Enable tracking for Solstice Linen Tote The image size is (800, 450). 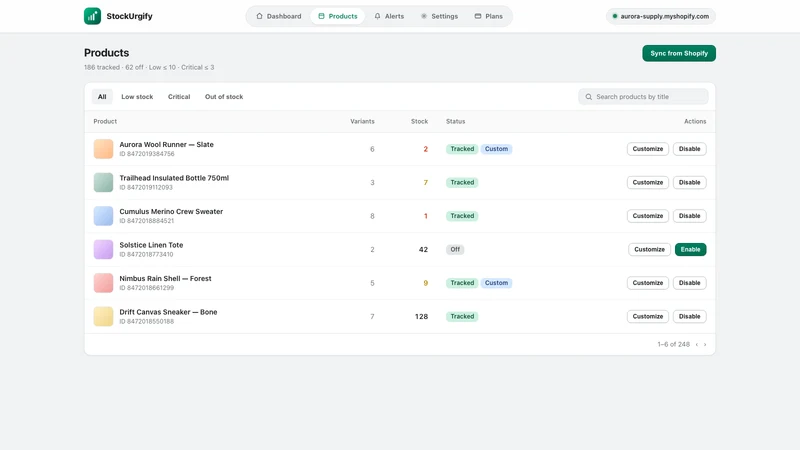(690, 249)
